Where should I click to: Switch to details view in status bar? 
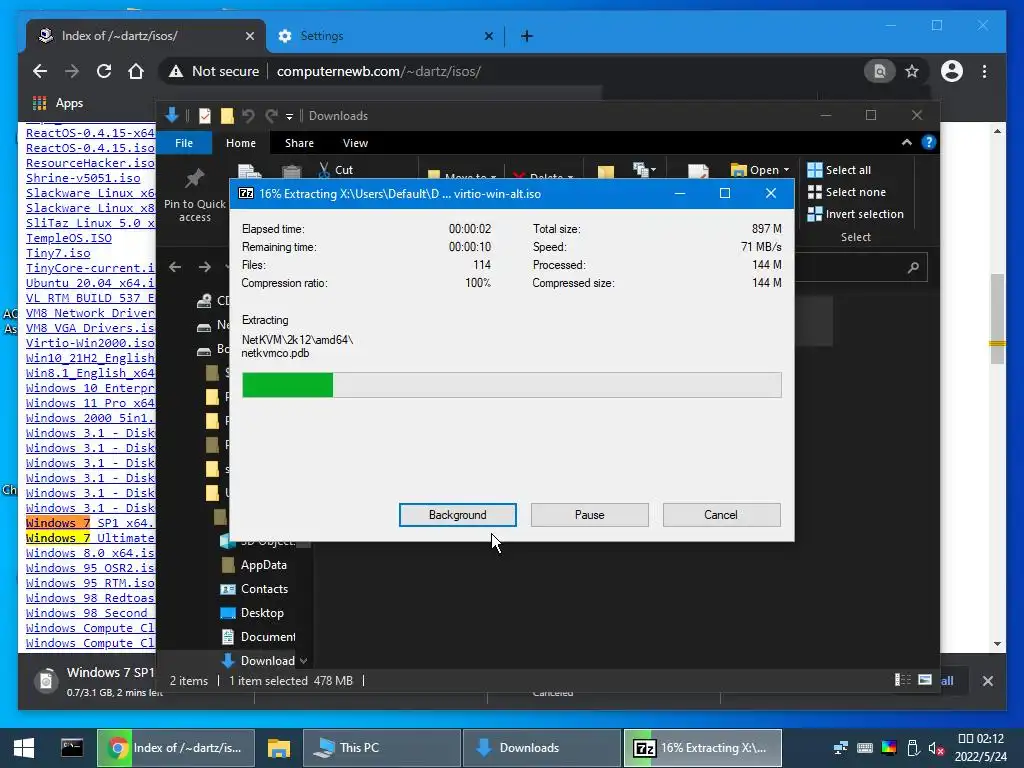click(x=903, y=680)
